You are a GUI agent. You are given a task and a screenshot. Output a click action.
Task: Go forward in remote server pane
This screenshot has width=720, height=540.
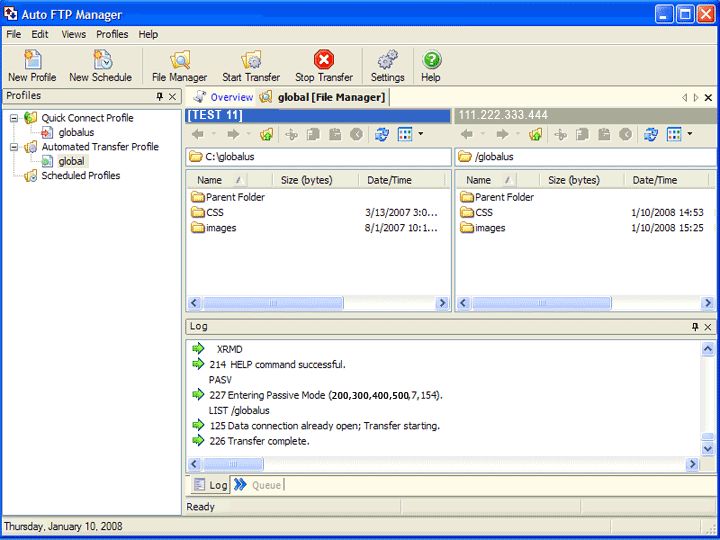pos(502,134)
